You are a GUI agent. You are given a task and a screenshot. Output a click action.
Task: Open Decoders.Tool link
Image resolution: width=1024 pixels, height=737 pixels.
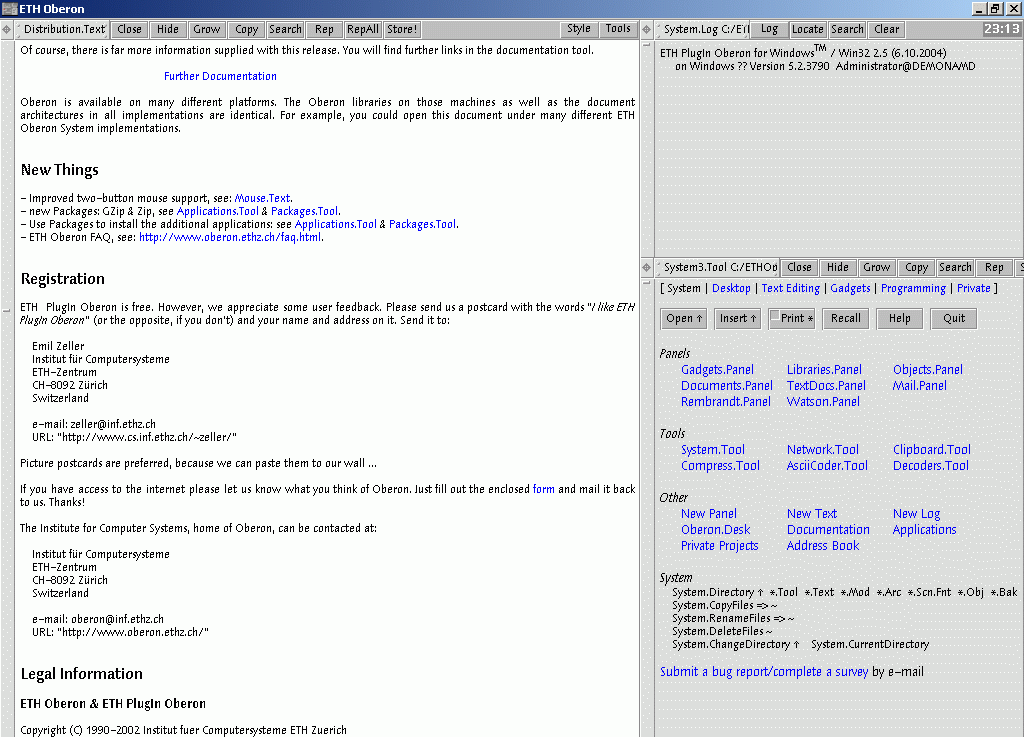[931, 465]
